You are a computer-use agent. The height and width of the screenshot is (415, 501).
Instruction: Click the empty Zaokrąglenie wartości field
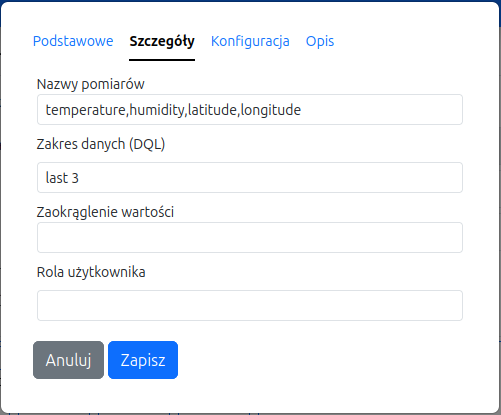click(250, 238)
